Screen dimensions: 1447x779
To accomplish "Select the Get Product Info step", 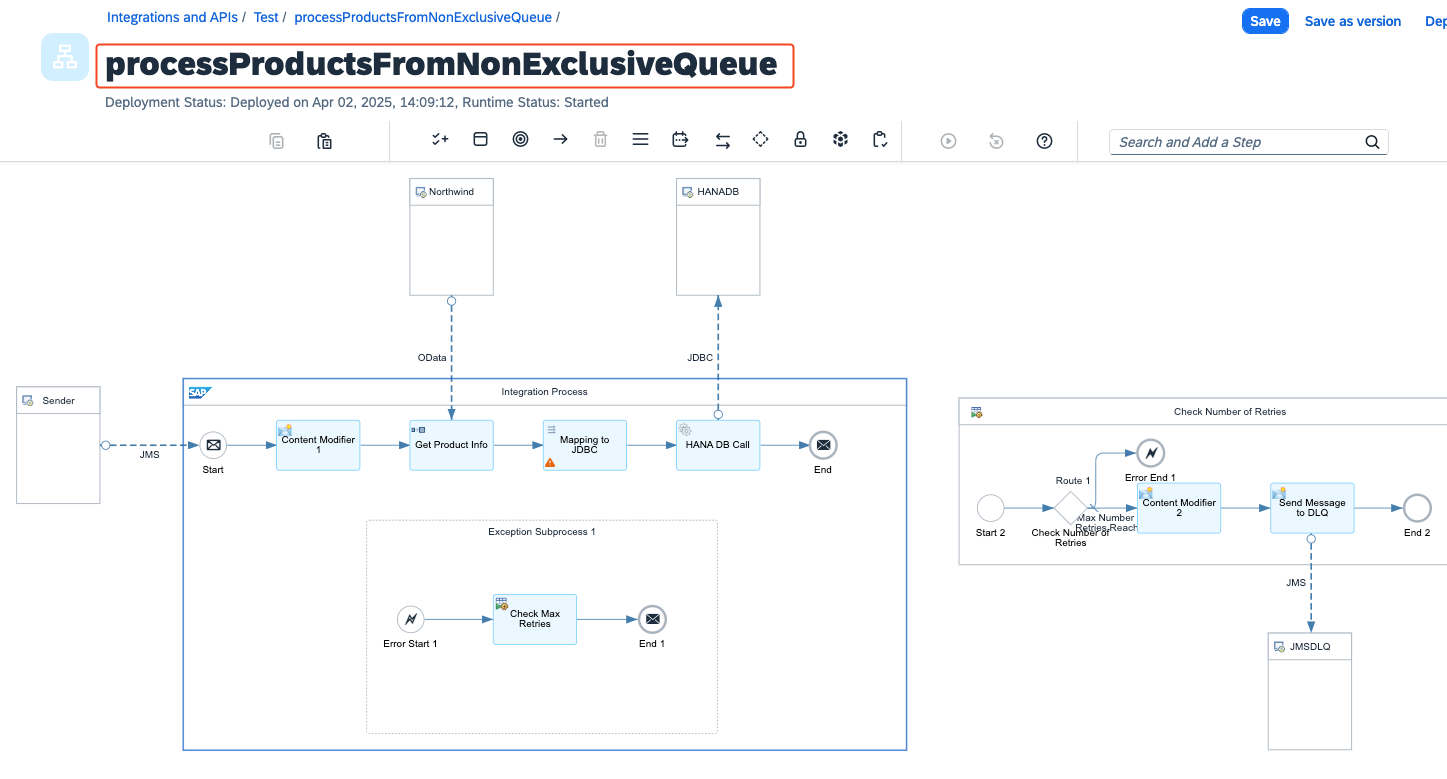I will (x=451, y=445).
